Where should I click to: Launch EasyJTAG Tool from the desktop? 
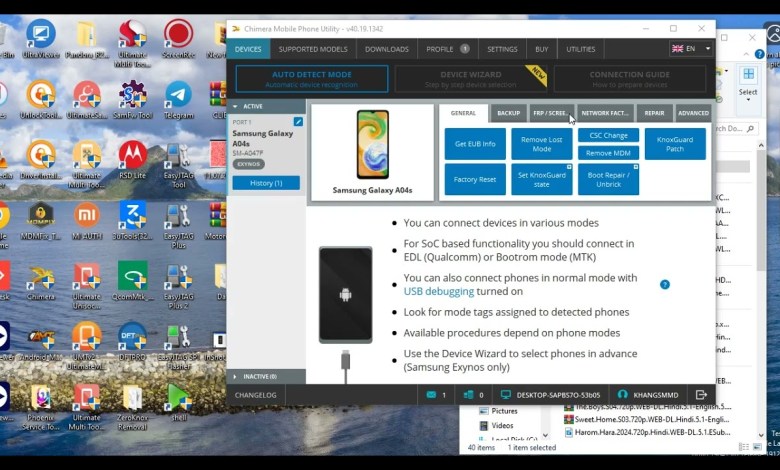(179, 165)
